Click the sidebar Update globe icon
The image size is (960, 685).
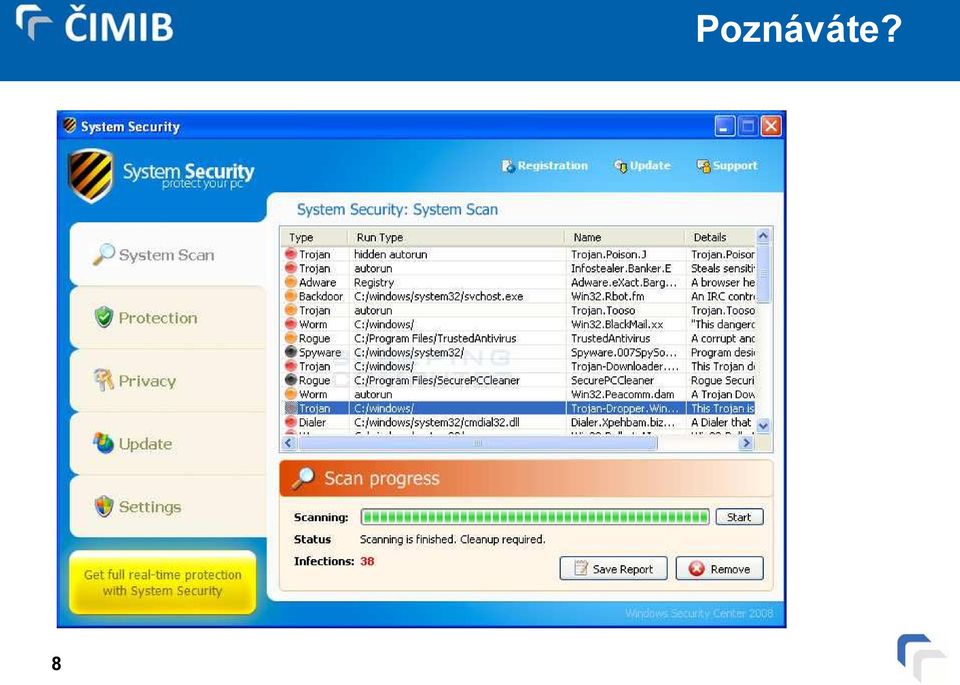(103, 443)
